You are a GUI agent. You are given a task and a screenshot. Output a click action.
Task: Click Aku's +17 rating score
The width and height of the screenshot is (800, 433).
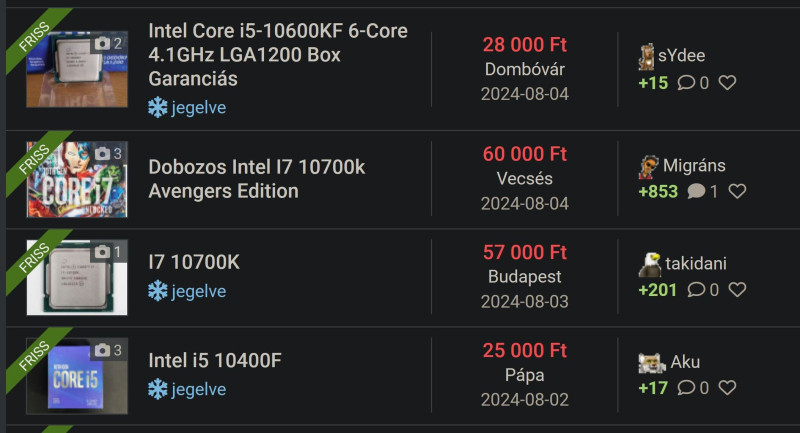pos(653,388)
